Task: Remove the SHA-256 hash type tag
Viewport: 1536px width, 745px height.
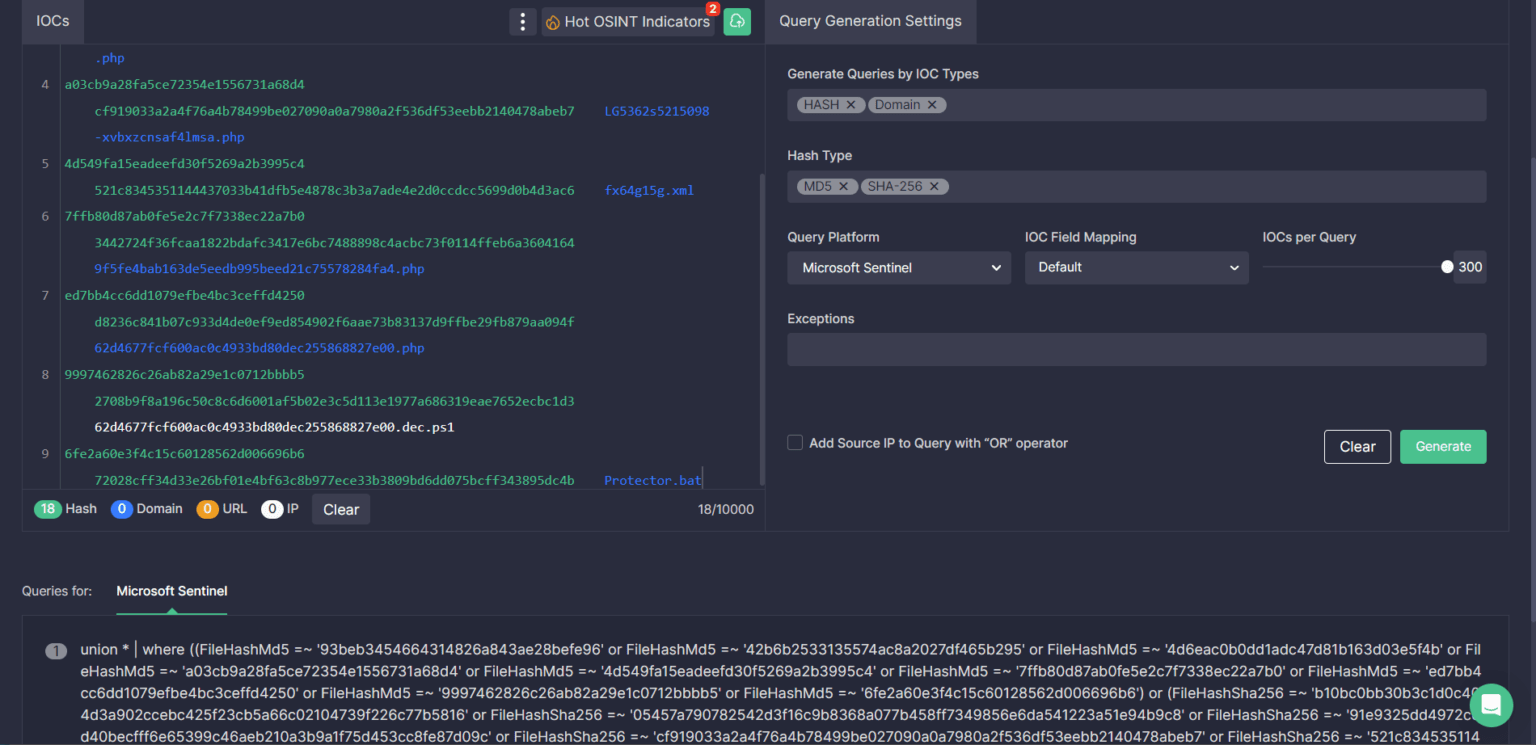Action: tap(933, 186)
